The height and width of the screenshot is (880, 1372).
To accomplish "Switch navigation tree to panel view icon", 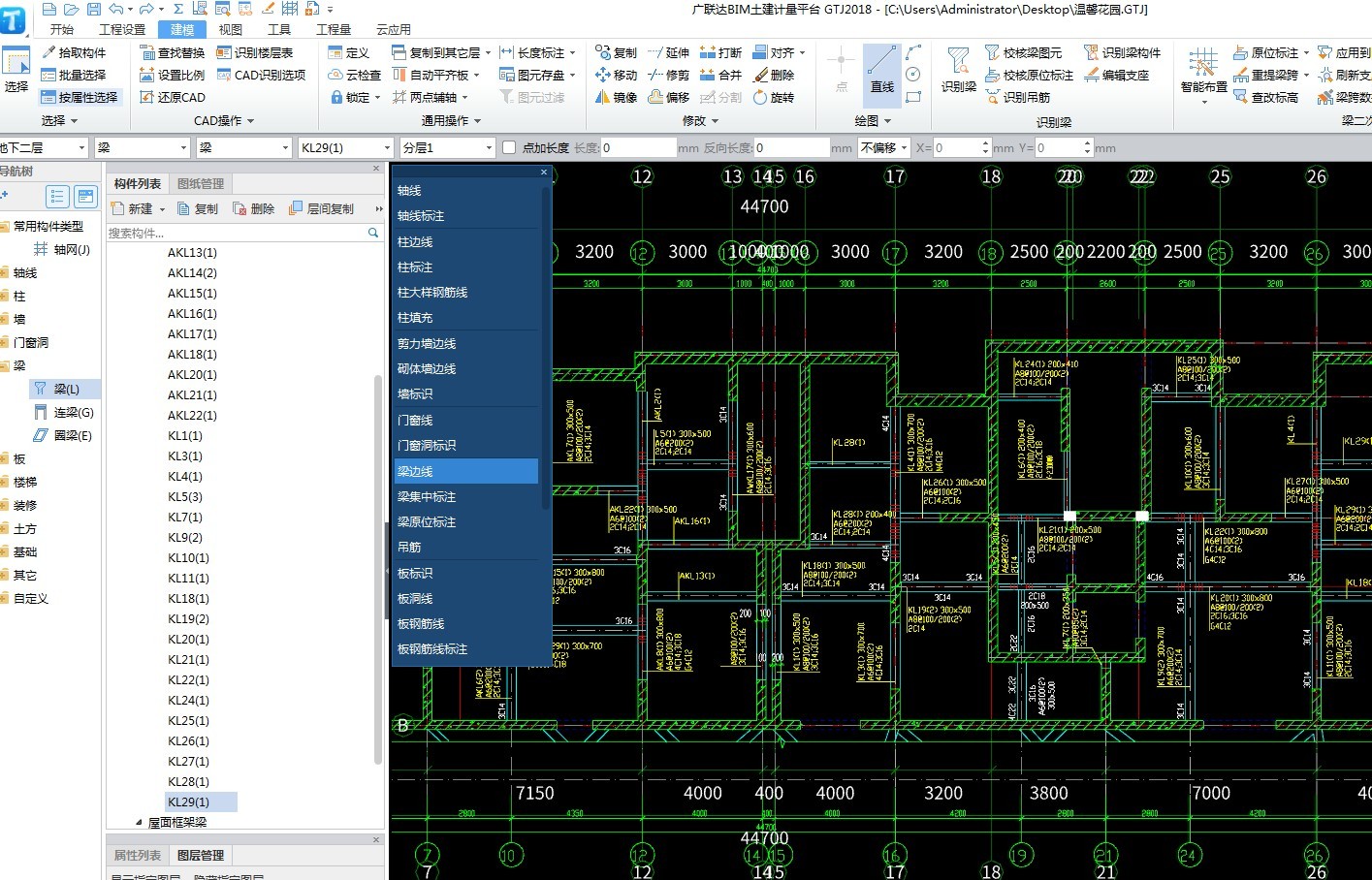I will [x=86, y=197].
